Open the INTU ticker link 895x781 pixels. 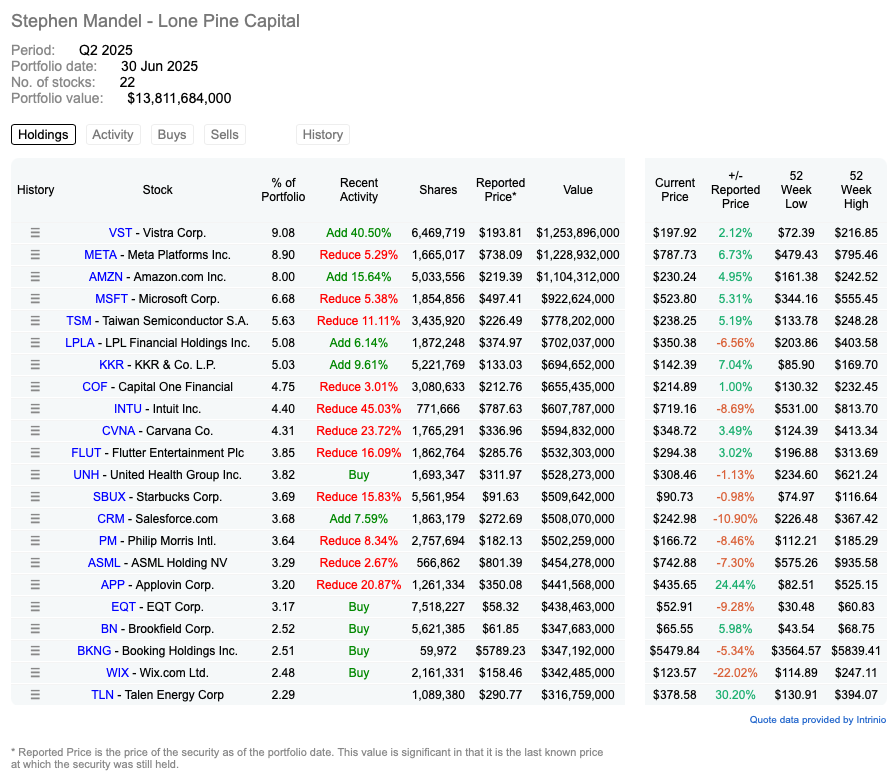point(128,409)
